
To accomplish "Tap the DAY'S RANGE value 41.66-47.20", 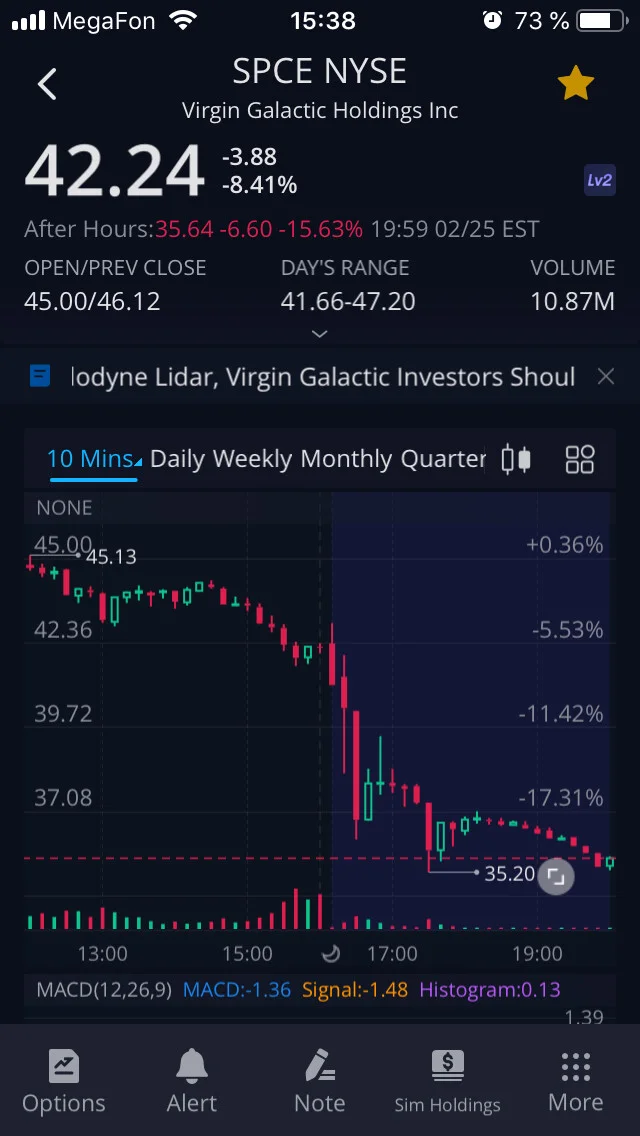I will [x=348, y=301].
